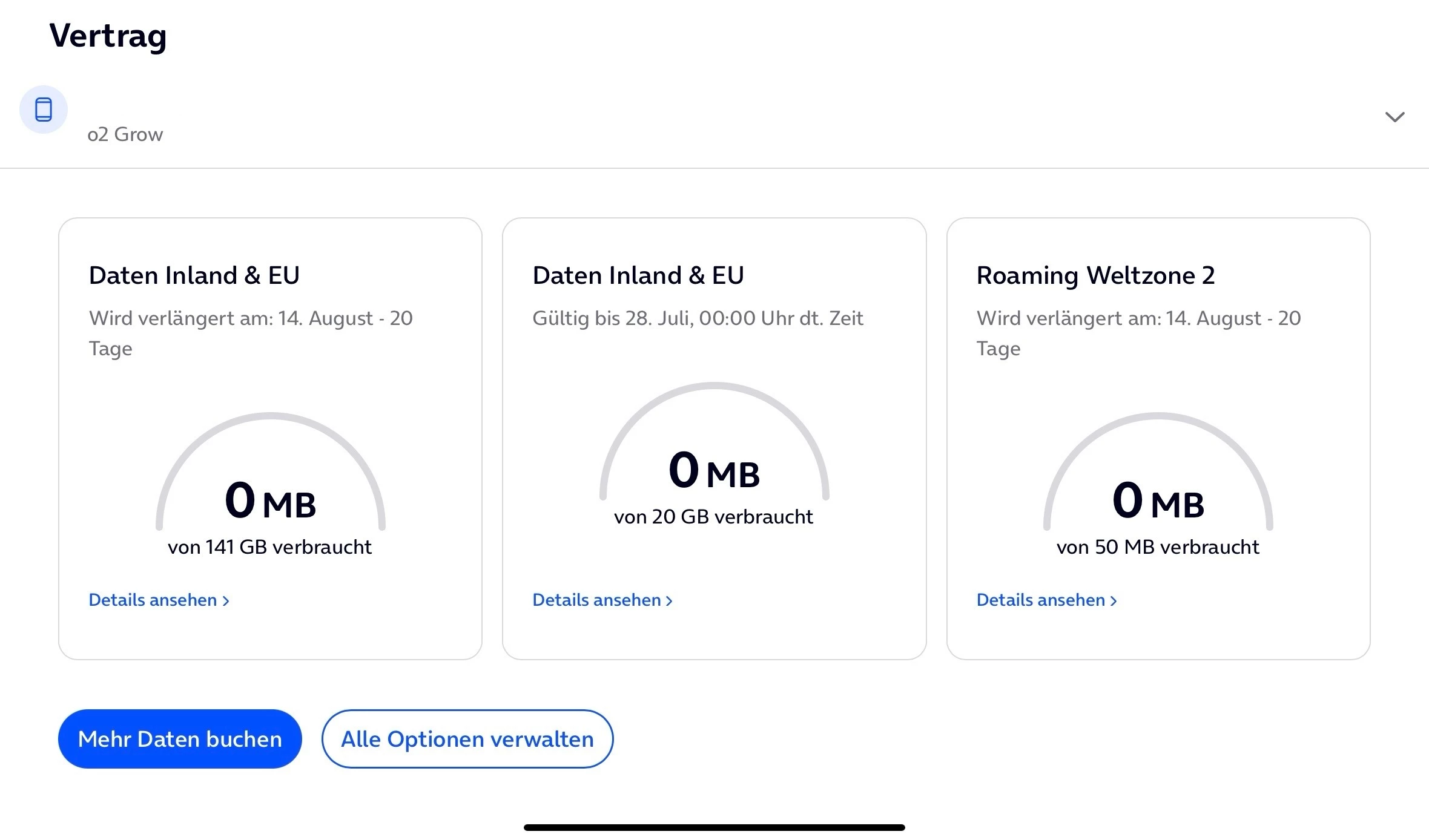This screenshot has height=840, width=1429.
Task: Tap the 'von 50 MB verbraucht' label
Action: 1158,547
